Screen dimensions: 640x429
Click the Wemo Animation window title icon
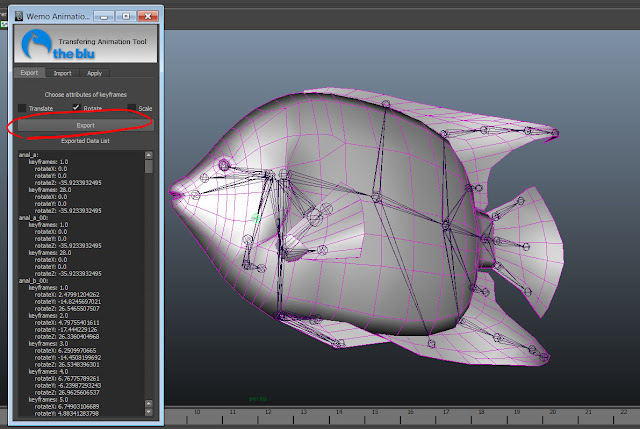[x=19, y=16]
